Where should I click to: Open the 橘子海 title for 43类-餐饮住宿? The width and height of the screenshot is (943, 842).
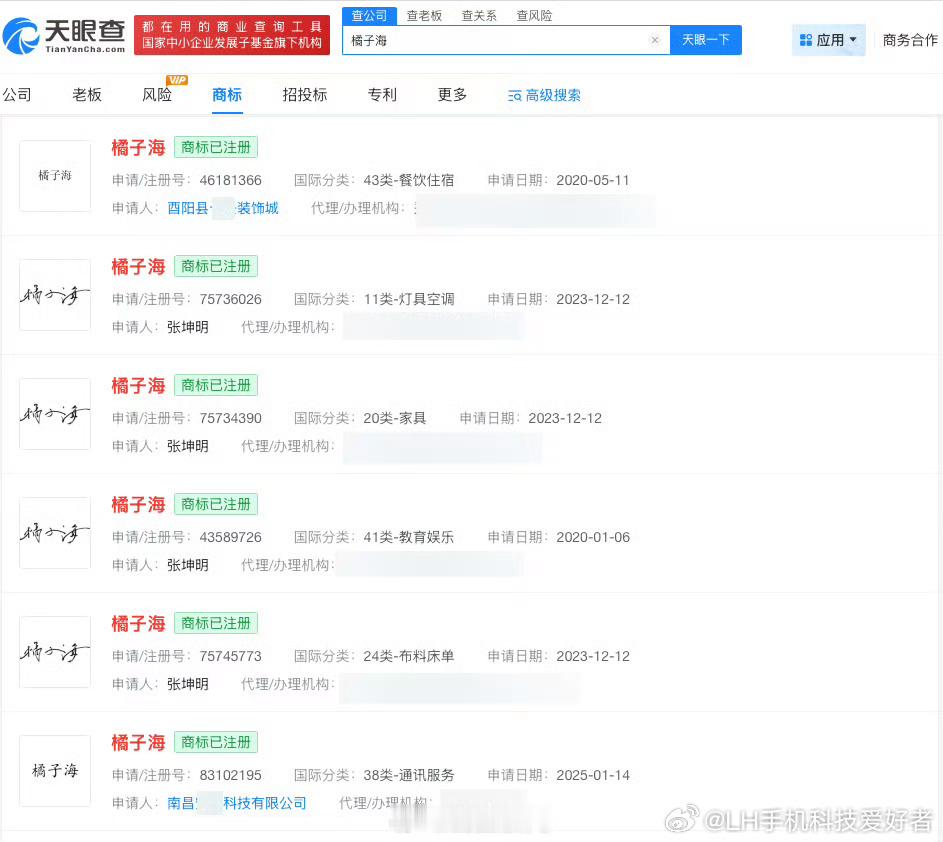(138, 147)
